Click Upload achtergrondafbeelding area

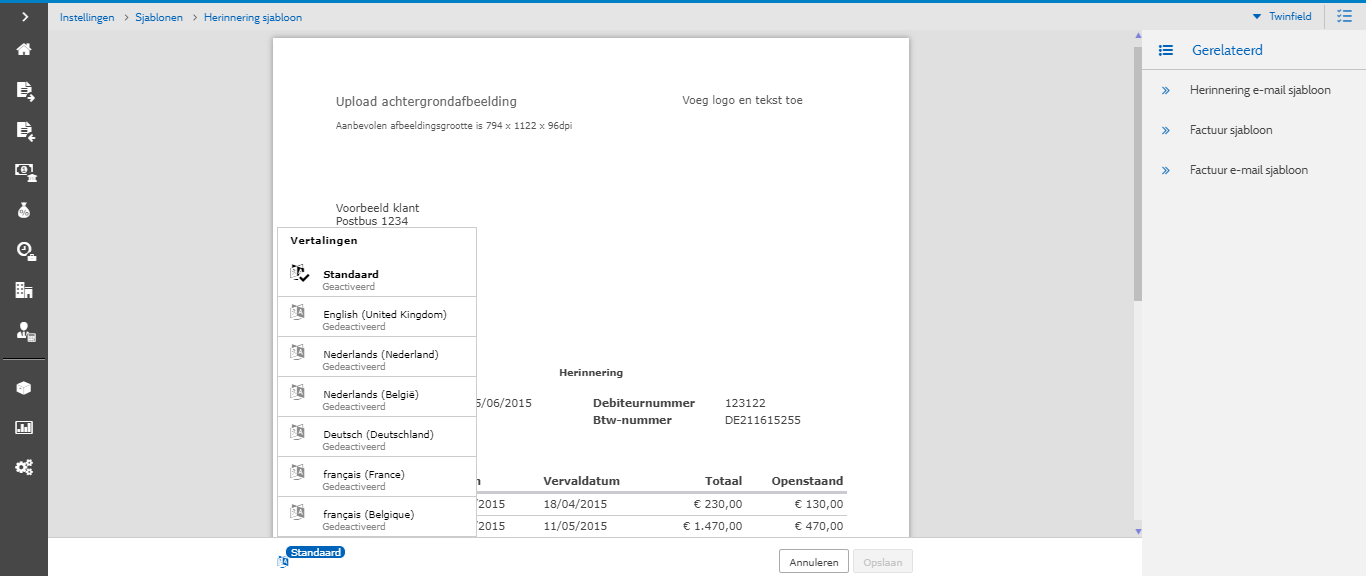tap(426, 101)
